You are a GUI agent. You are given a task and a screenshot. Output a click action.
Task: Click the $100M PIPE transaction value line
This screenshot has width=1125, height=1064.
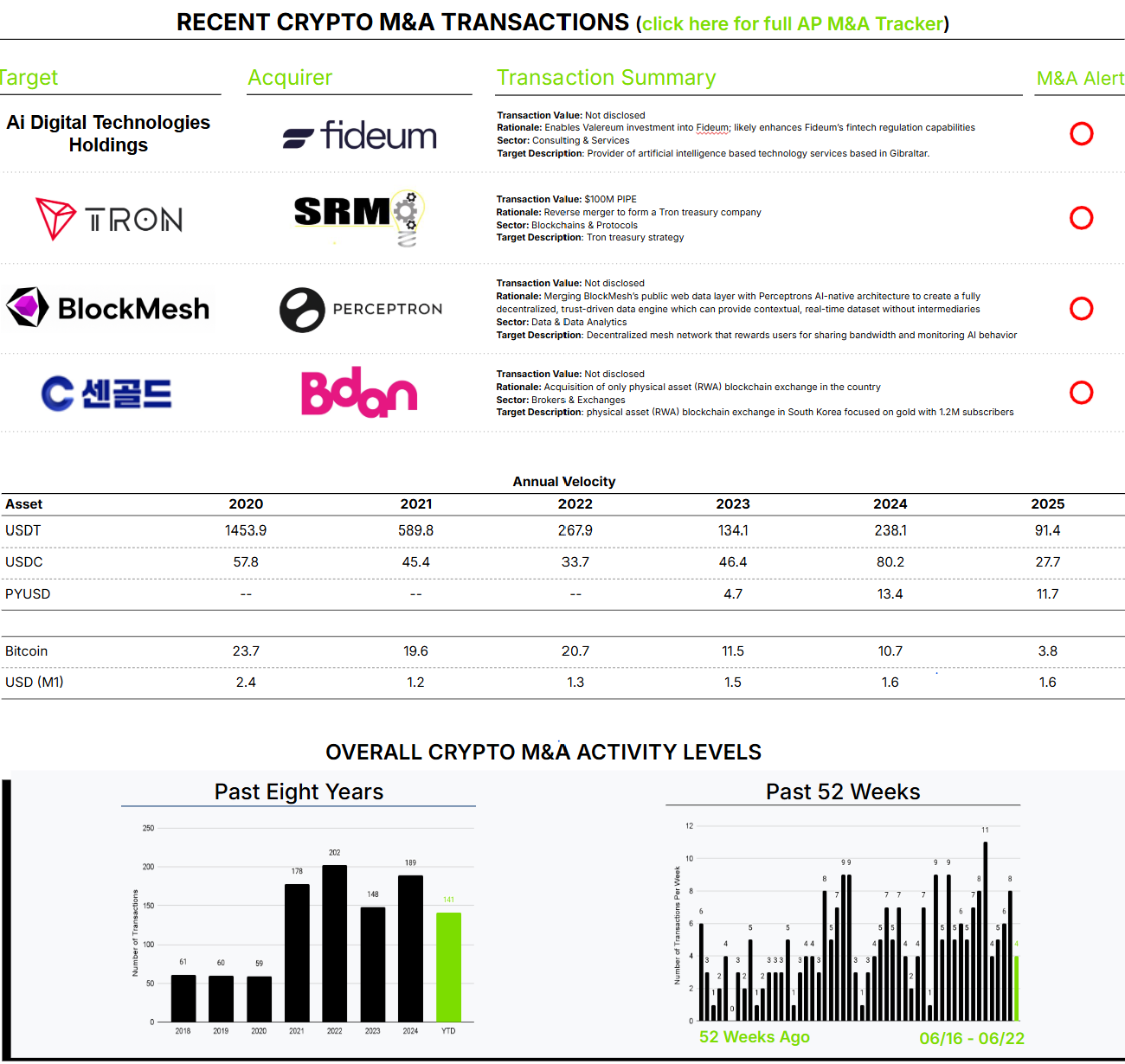567,199
